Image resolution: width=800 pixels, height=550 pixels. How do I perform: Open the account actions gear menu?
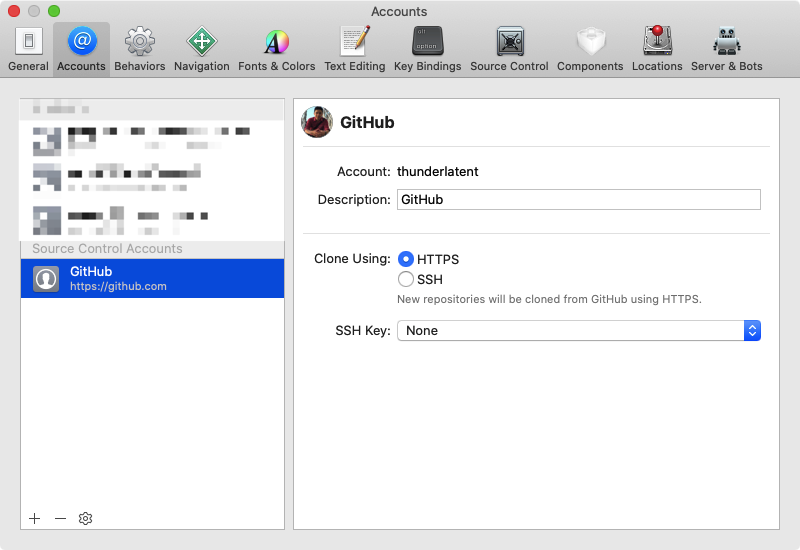point(85,518)
